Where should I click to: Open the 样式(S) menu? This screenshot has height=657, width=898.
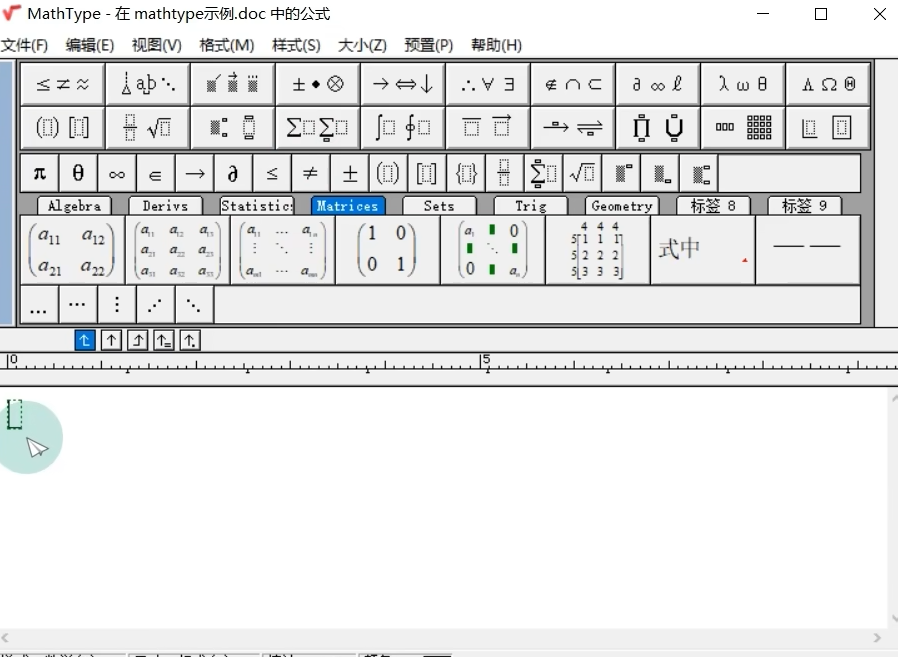[x=296, y=45]
